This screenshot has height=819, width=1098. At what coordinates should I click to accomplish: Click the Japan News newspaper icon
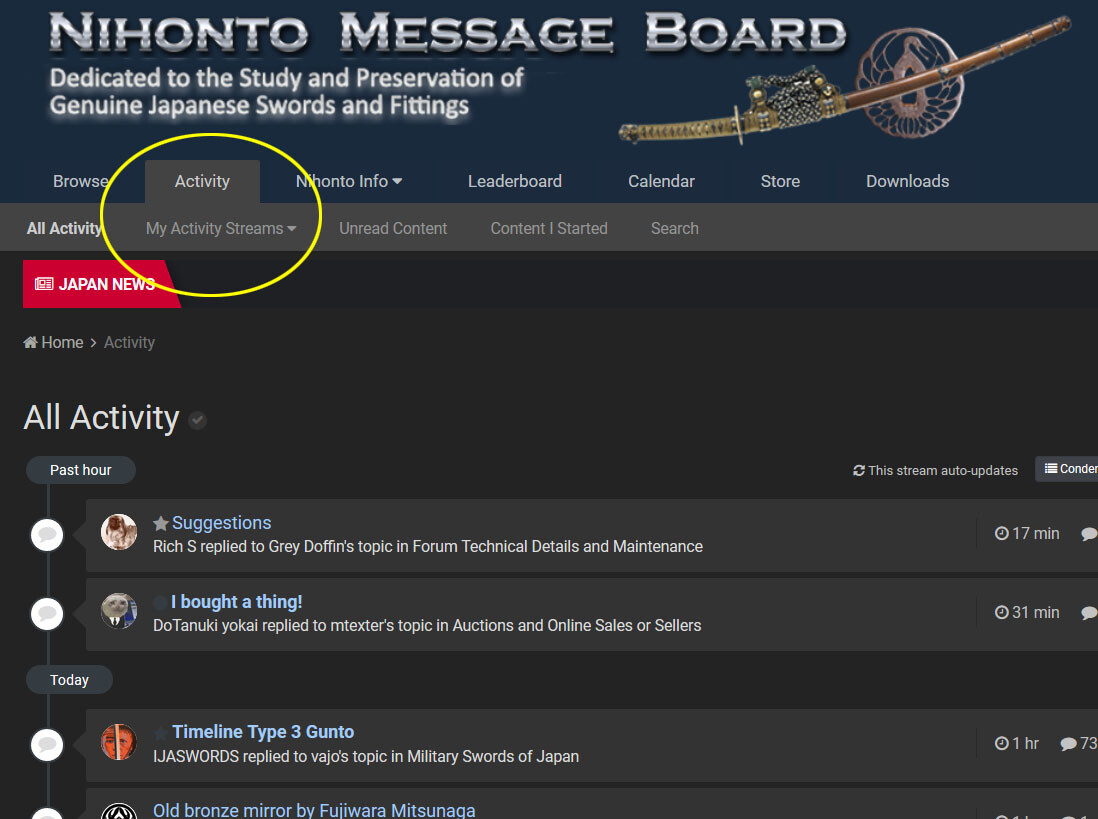(x=44, y=284)
